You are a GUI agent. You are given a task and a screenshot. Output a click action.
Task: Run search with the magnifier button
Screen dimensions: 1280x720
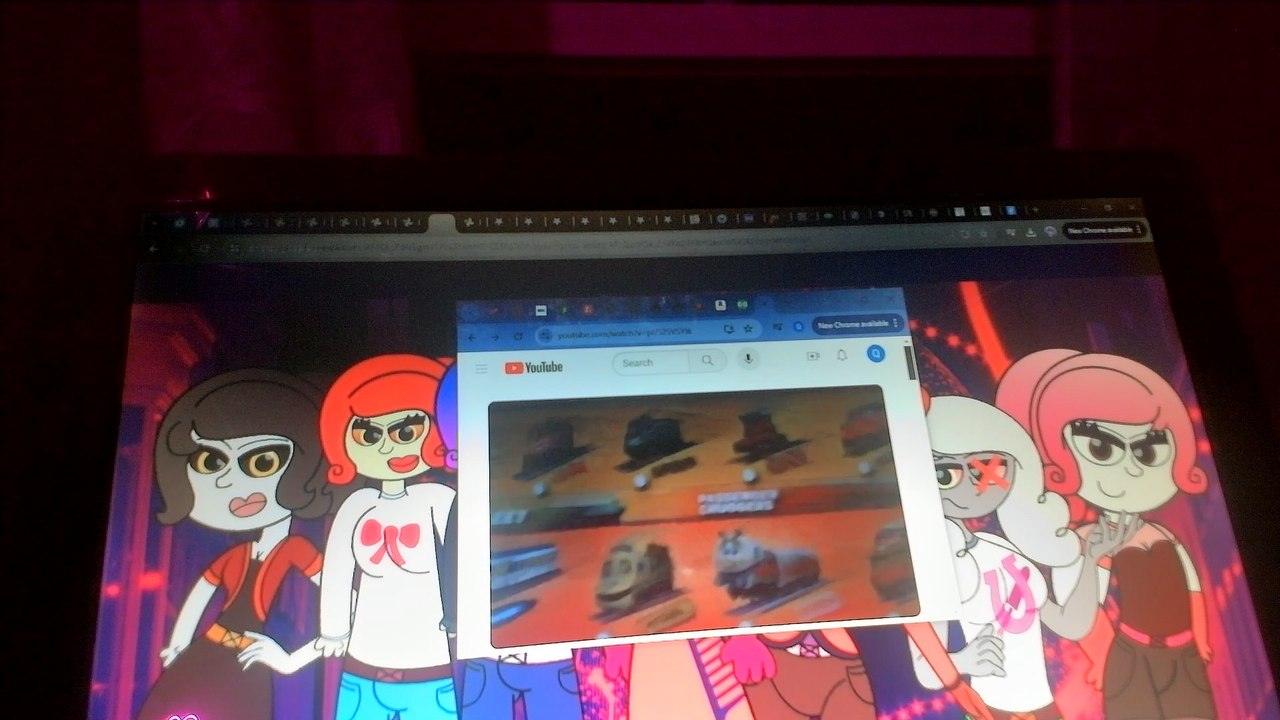click(707, 360)
